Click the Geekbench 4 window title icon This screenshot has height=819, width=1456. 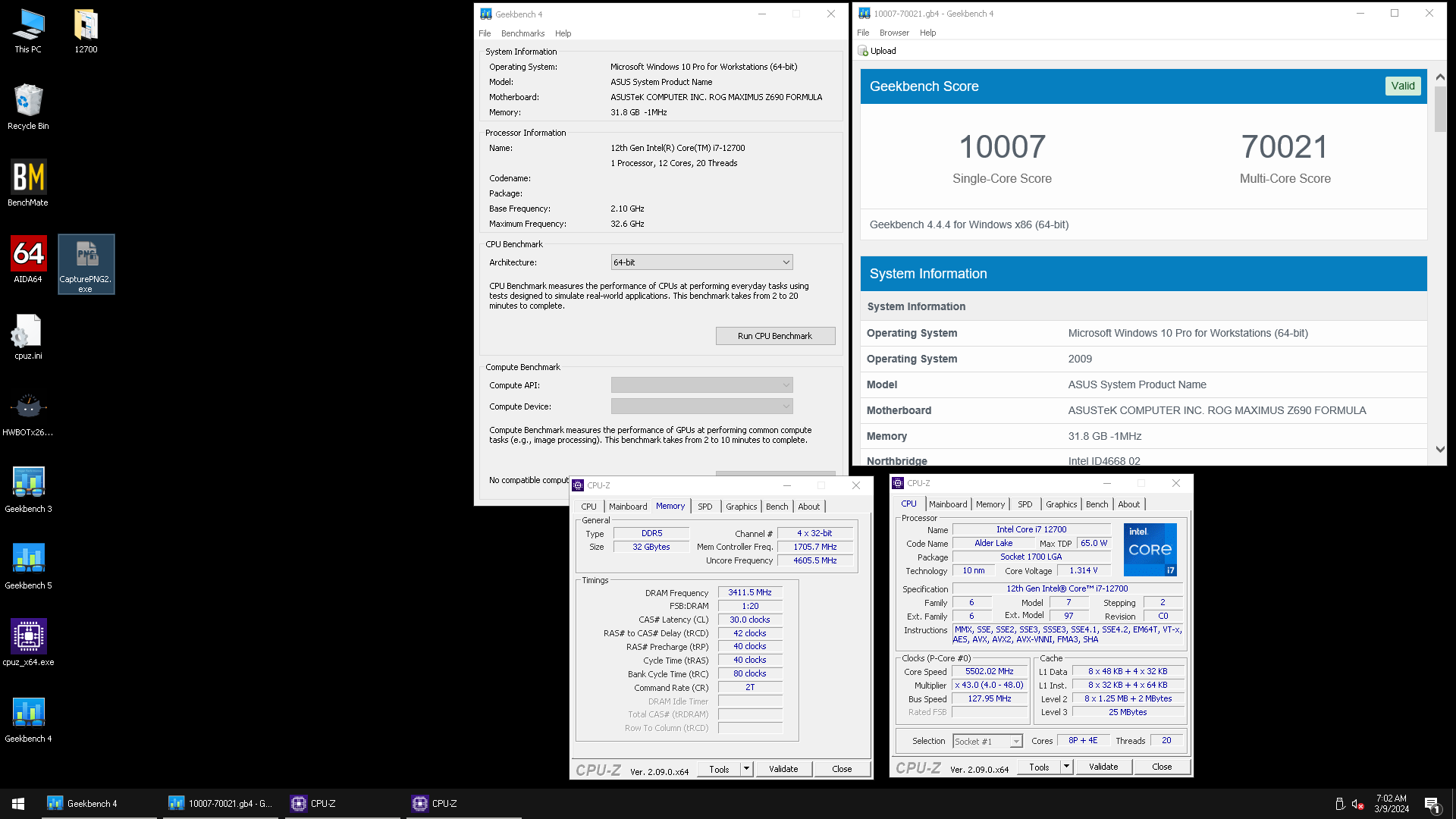pos(486,14)
